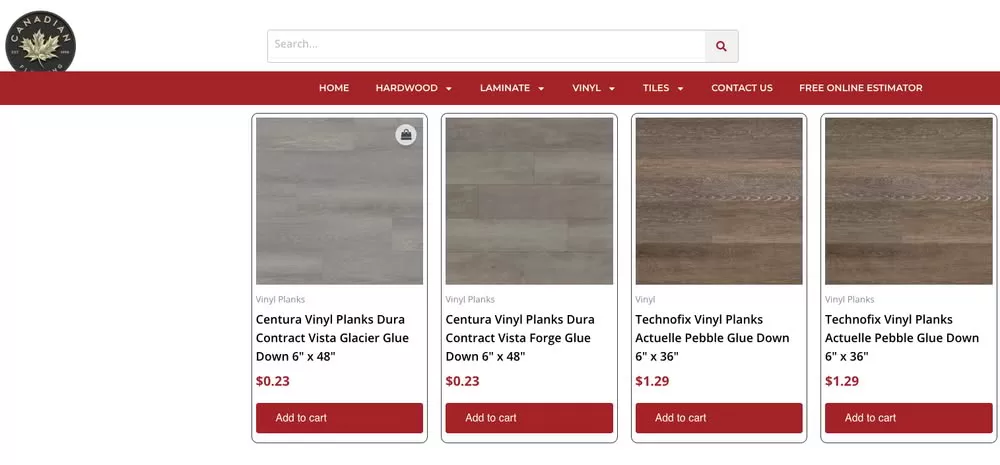Click the Canadian Flooring logo
1000x465 pixels.
[x=41, y=41]
